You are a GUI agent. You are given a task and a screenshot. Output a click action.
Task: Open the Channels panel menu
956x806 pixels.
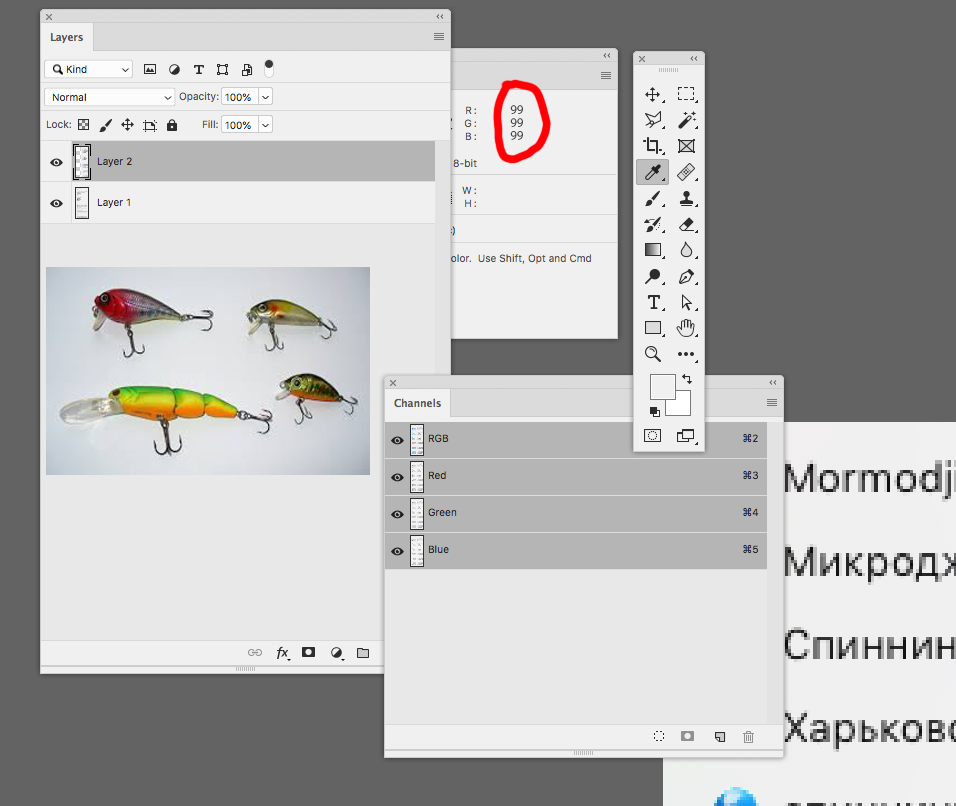pyautogui.click(x=771, y=402)
